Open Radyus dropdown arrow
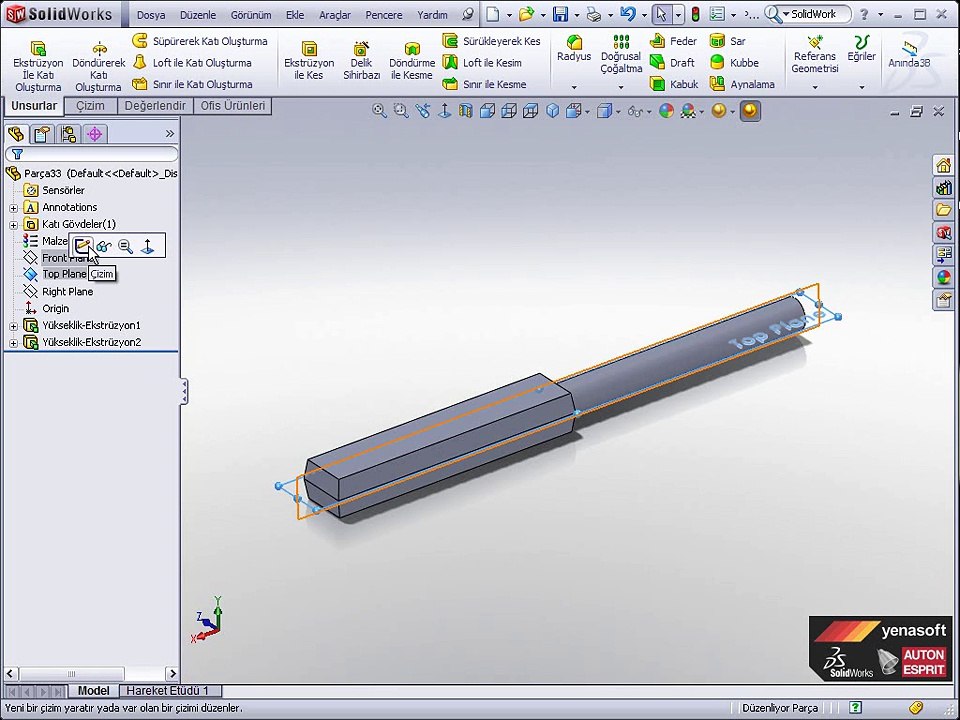This screenshot has width=960, height=720. coord(574,88)
